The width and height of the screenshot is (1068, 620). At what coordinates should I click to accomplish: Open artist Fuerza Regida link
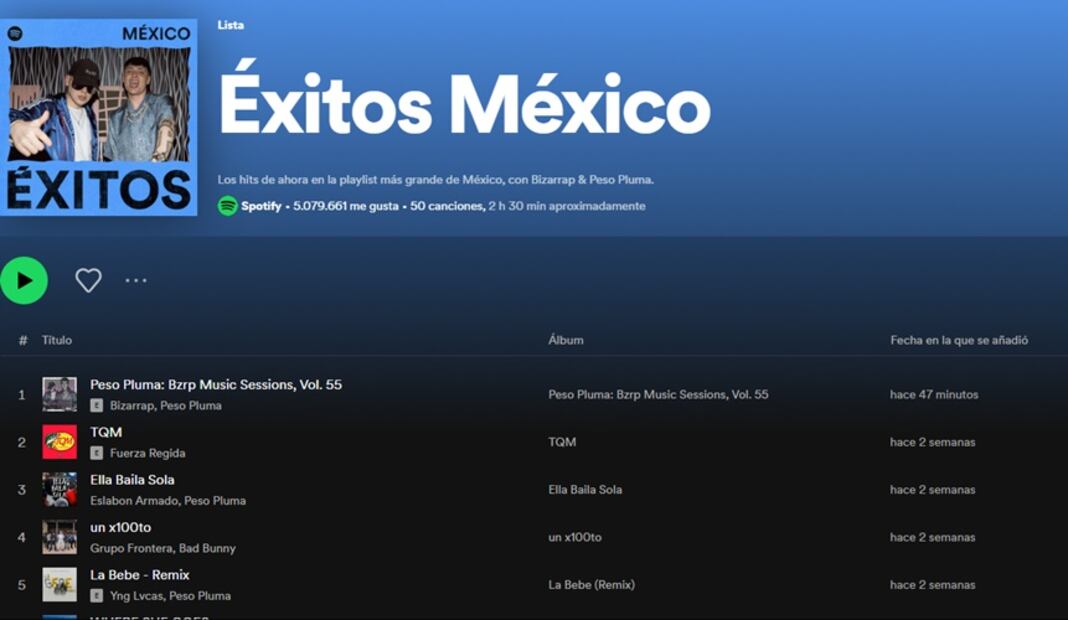(x=147, y=453)
